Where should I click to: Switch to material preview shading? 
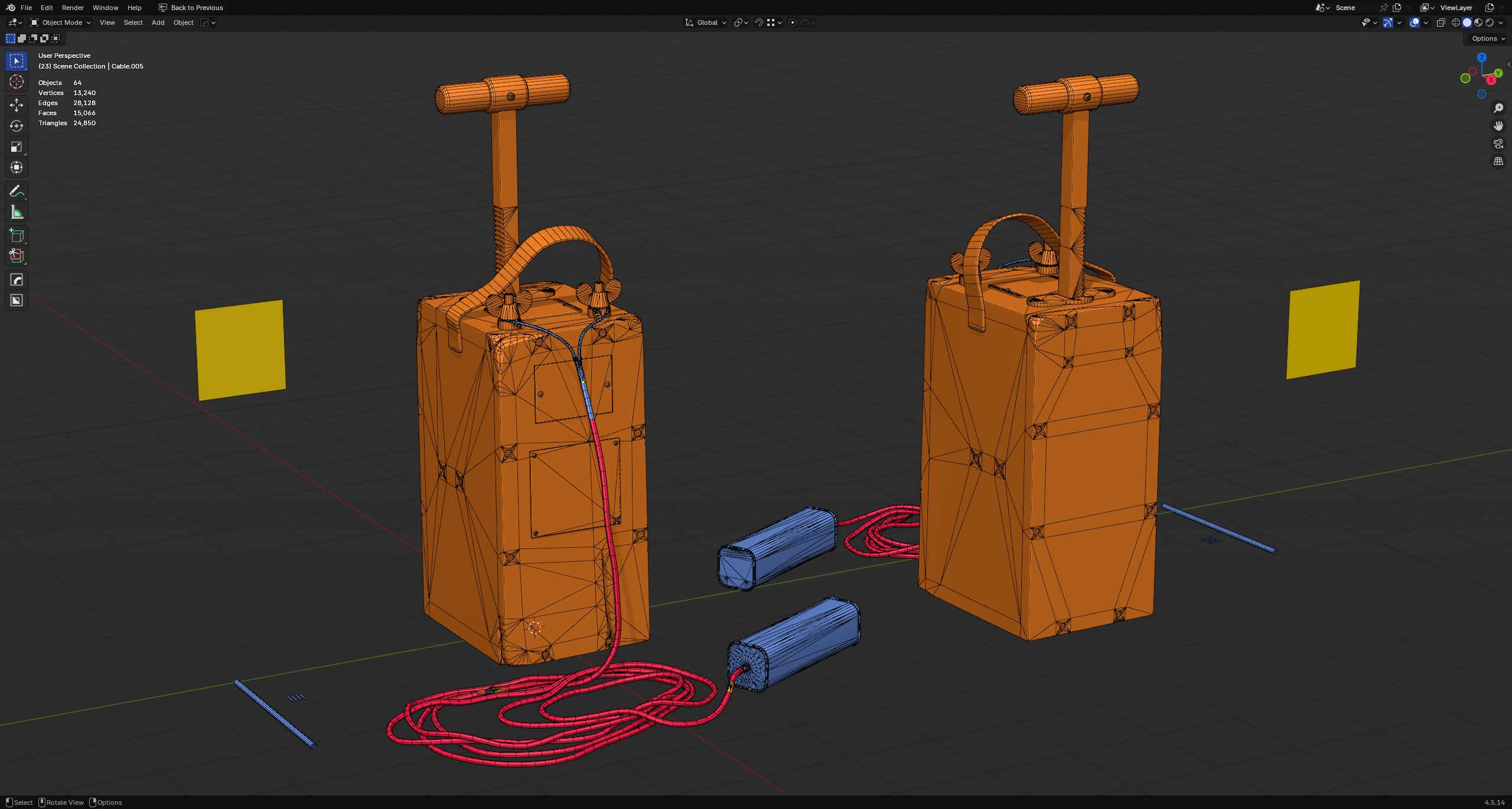pyautogui.click(x=1478, y=22)
